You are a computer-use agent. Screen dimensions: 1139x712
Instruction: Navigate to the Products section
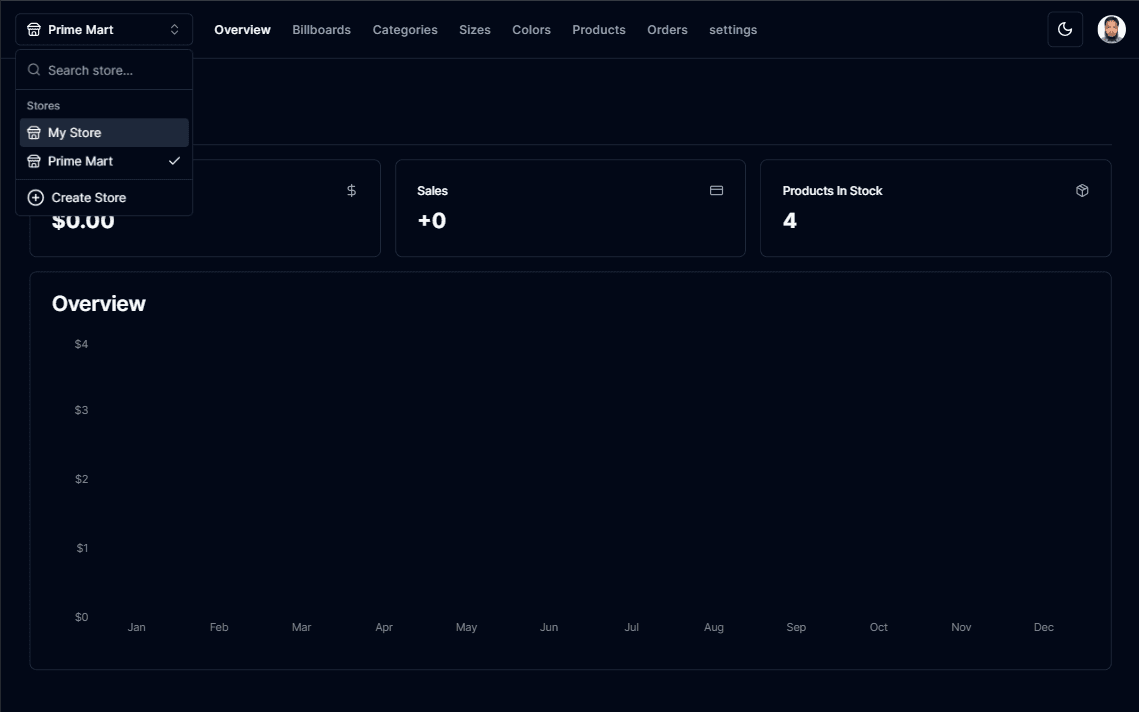pos(598,30)
